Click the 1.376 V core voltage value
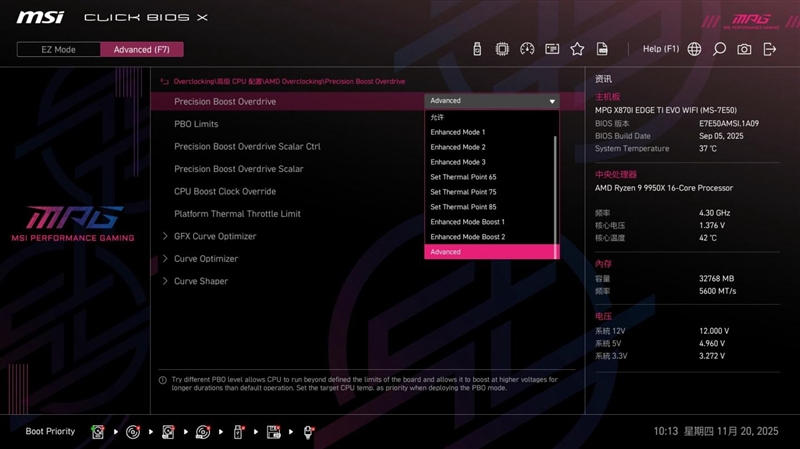Viewport: 800px width, 449px height. click(712, 225)
